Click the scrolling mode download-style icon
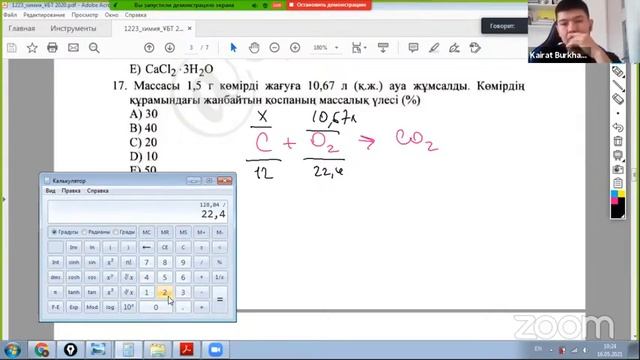This screenshot has width=640, height=360. pyautogui.click(x=383, y=48)
